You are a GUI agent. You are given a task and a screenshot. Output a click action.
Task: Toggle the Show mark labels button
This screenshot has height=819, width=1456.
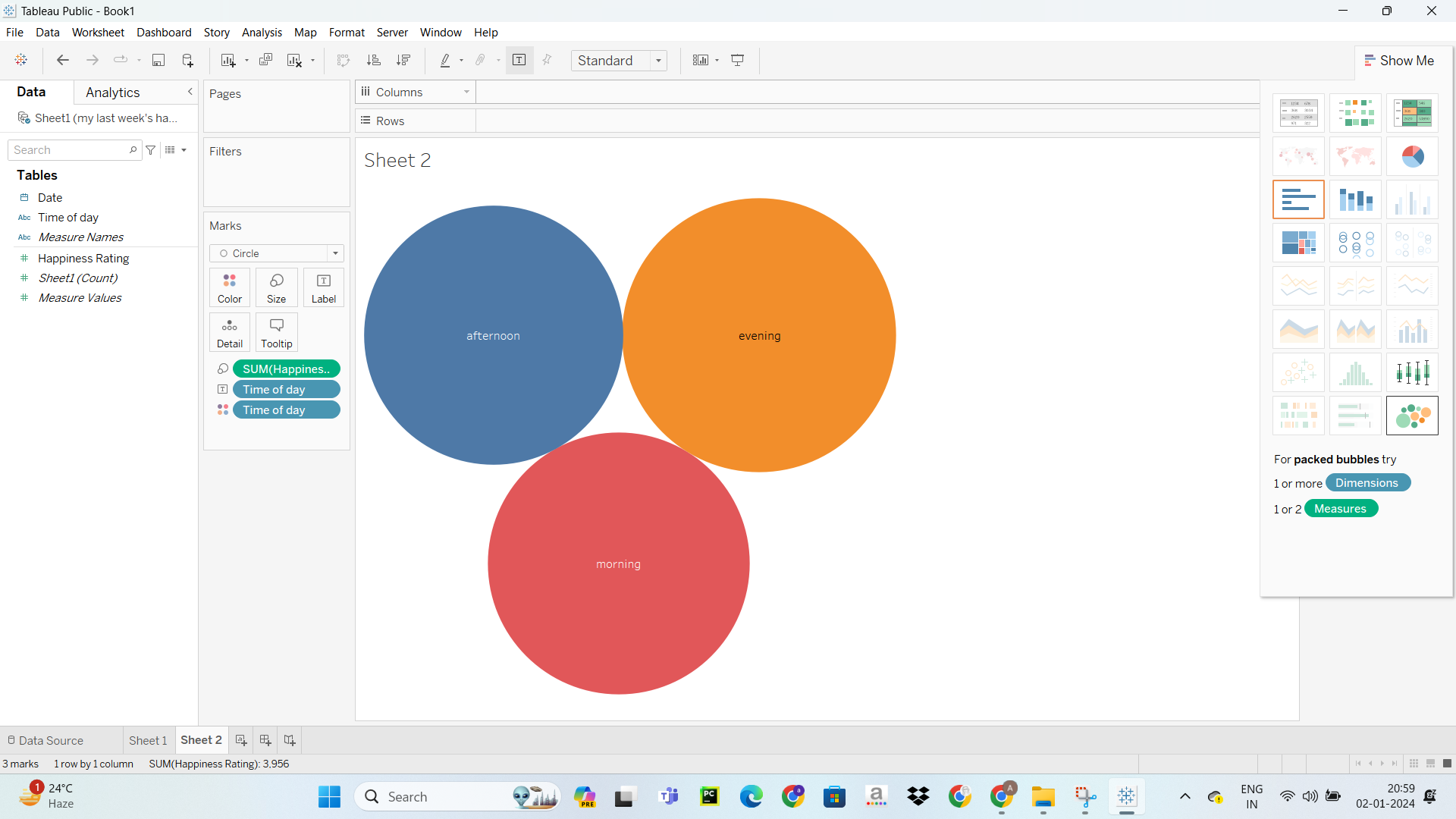[x=519, y=60]
